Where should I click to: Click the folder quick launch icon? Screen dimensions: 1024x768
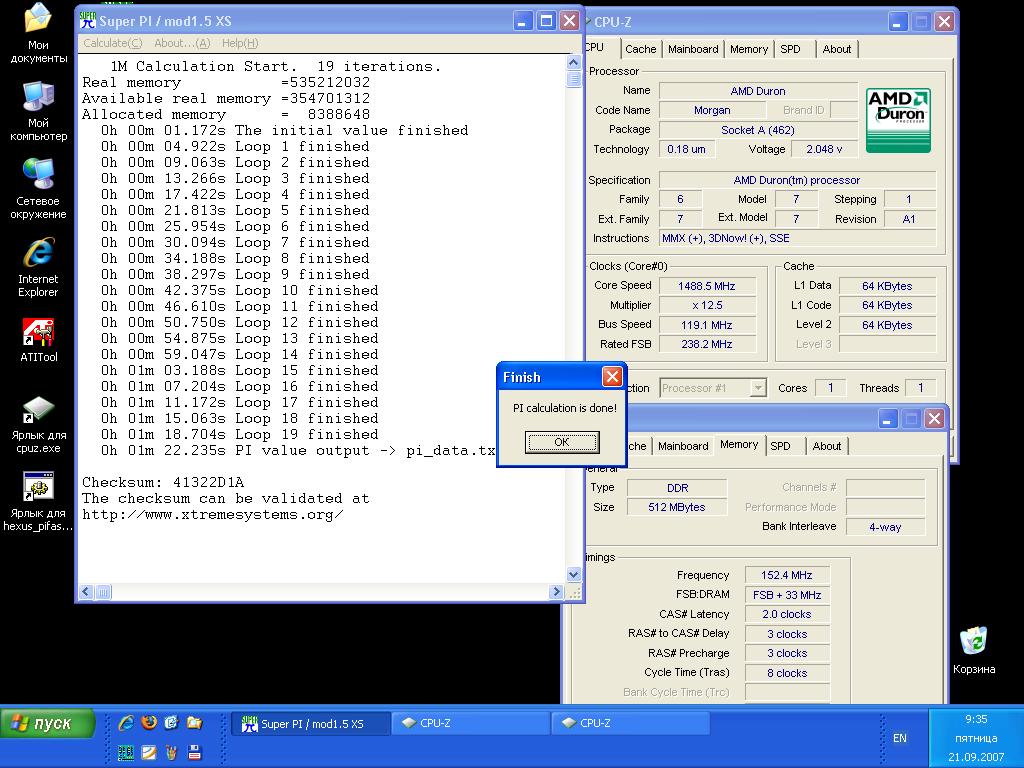[195, 723]
